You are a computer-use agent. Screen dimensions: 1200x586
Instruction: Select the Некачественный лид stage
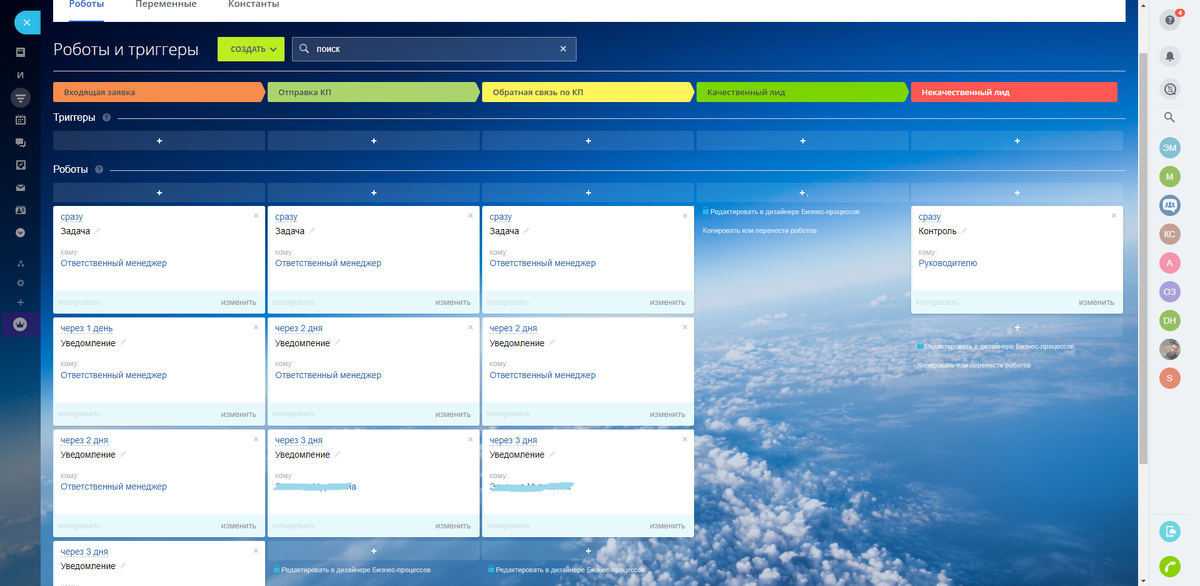click(x=1014, y=92)
